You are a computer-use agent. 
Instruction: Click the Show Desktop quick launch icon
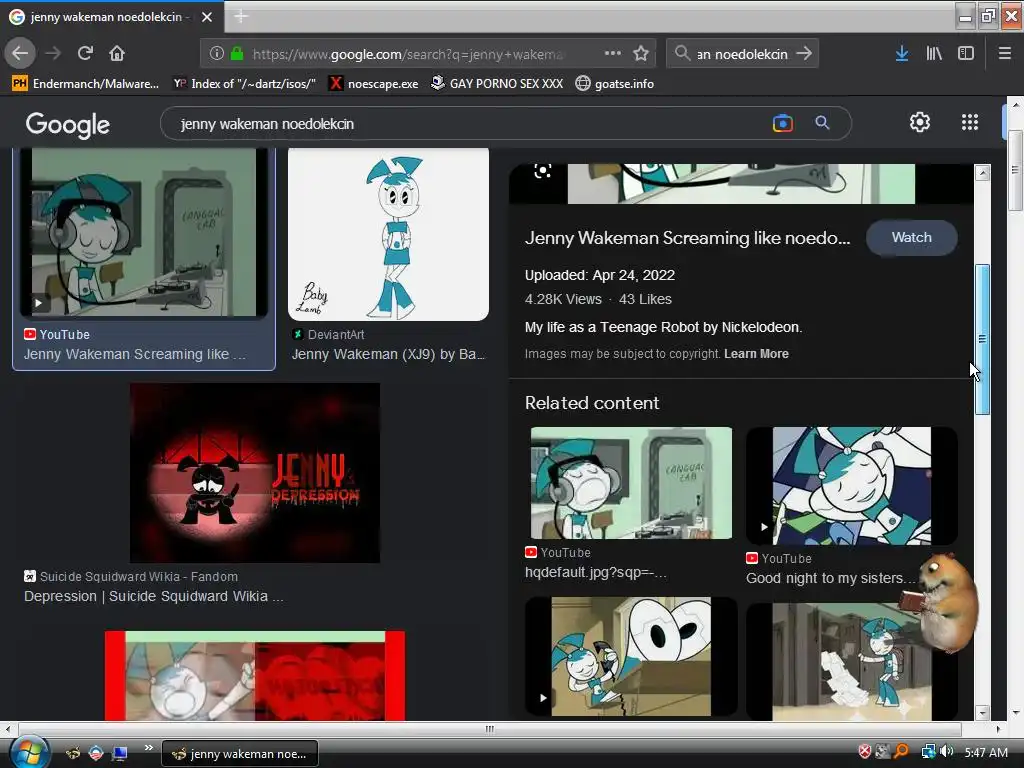pos(119,753)
